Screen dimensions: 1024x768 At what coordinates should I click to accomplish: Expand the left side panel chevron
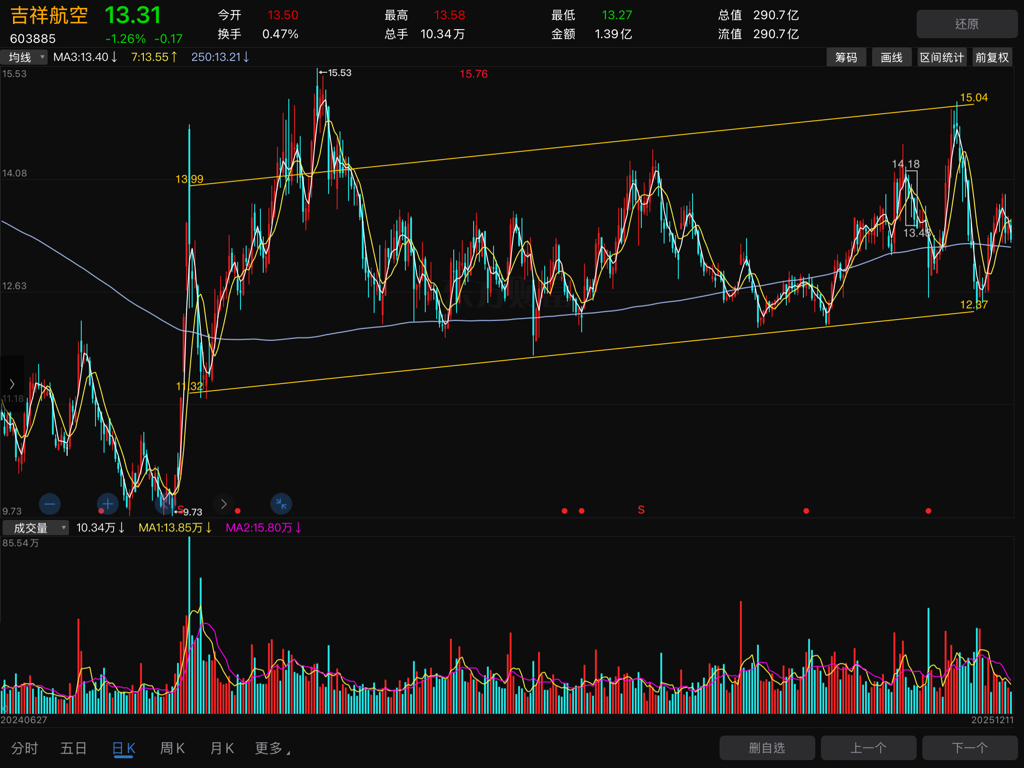pyautogui.click(x=12, y=384)
